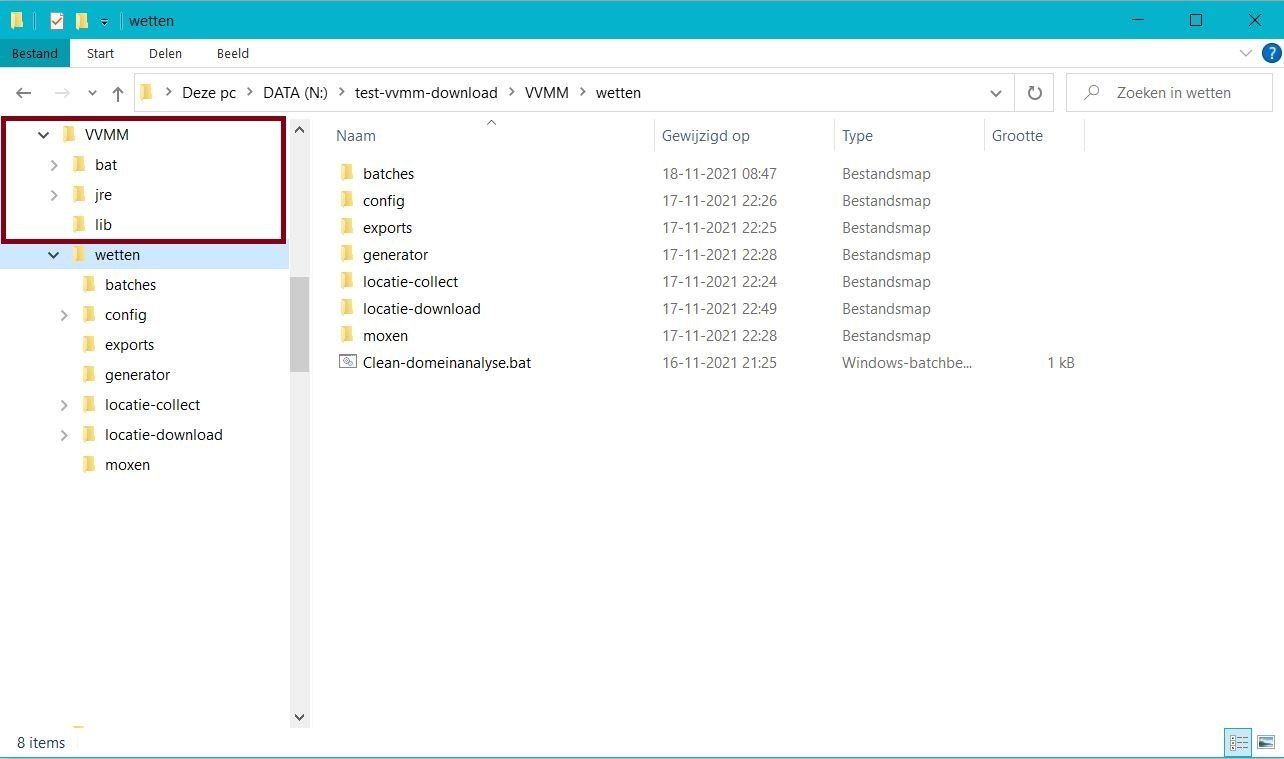The image size is (1284, 759).
Task: Open the recent locations dropdown arrow
Action: coord(92,93)
